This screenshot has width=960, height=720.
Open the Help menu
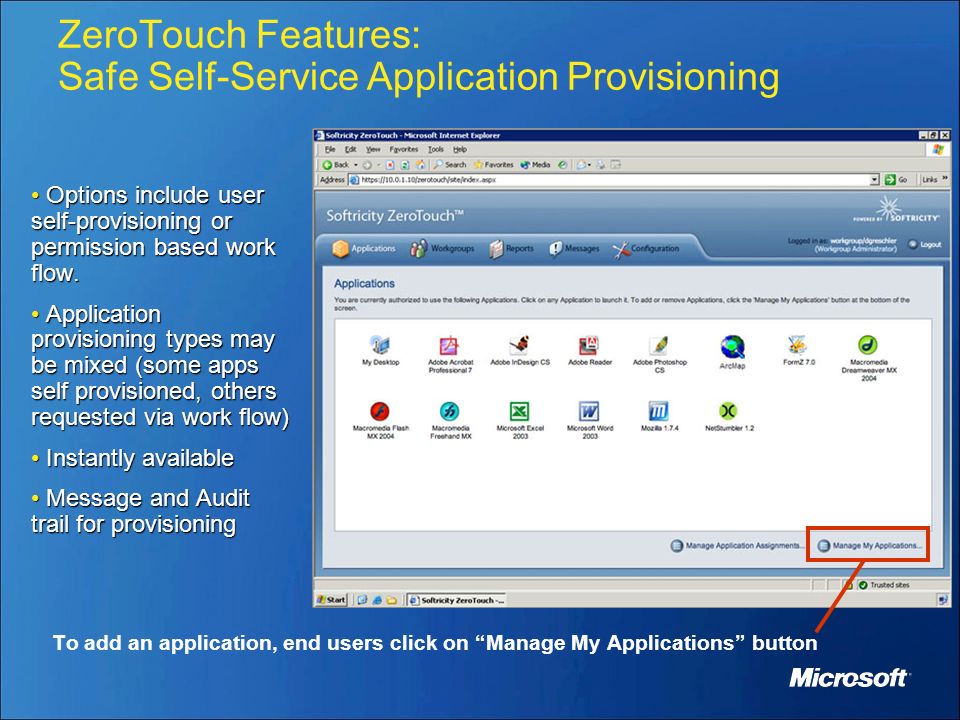460,149
